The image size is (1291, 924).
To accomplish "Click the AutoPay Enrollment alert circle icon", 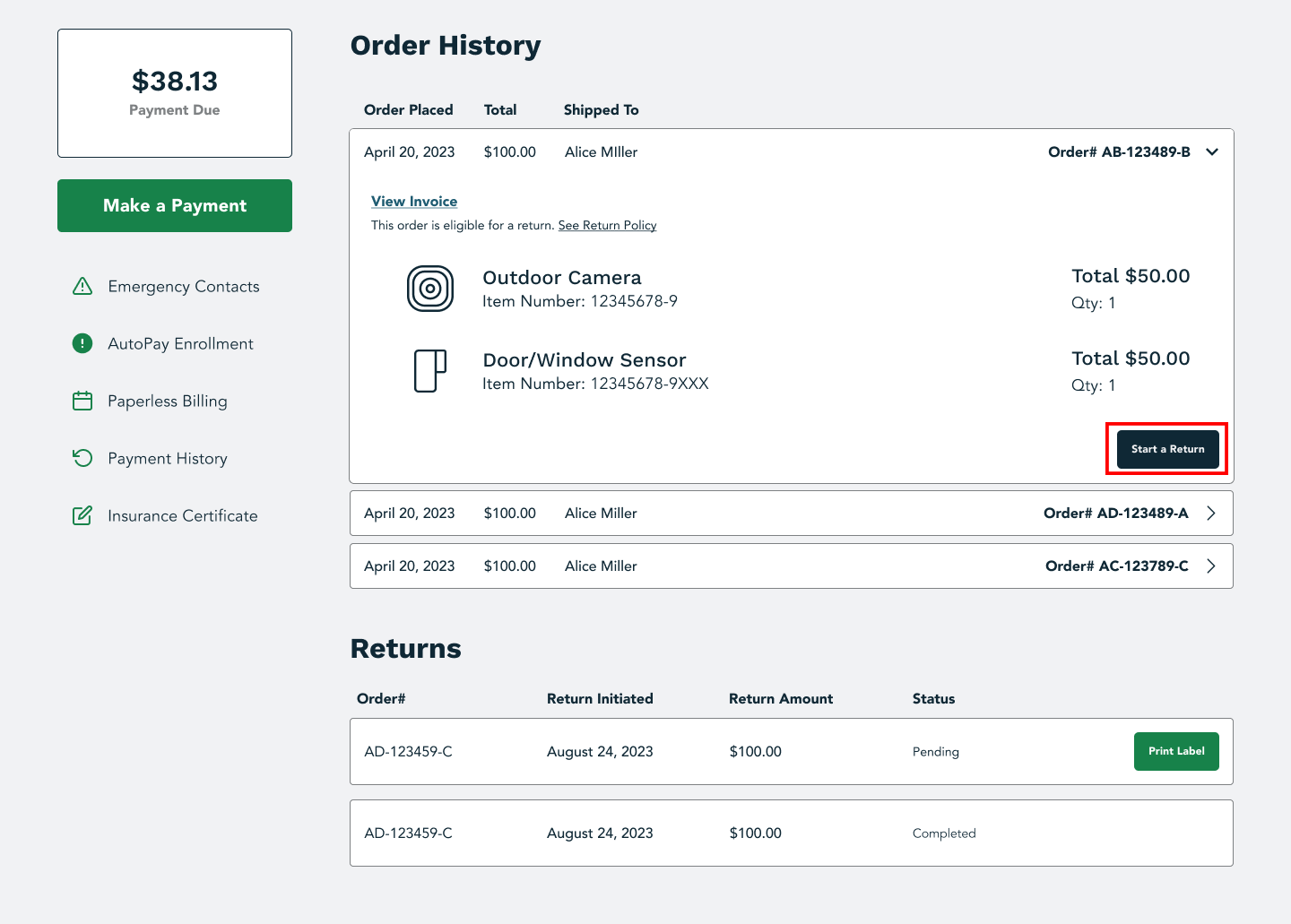I will coord(82,343).
